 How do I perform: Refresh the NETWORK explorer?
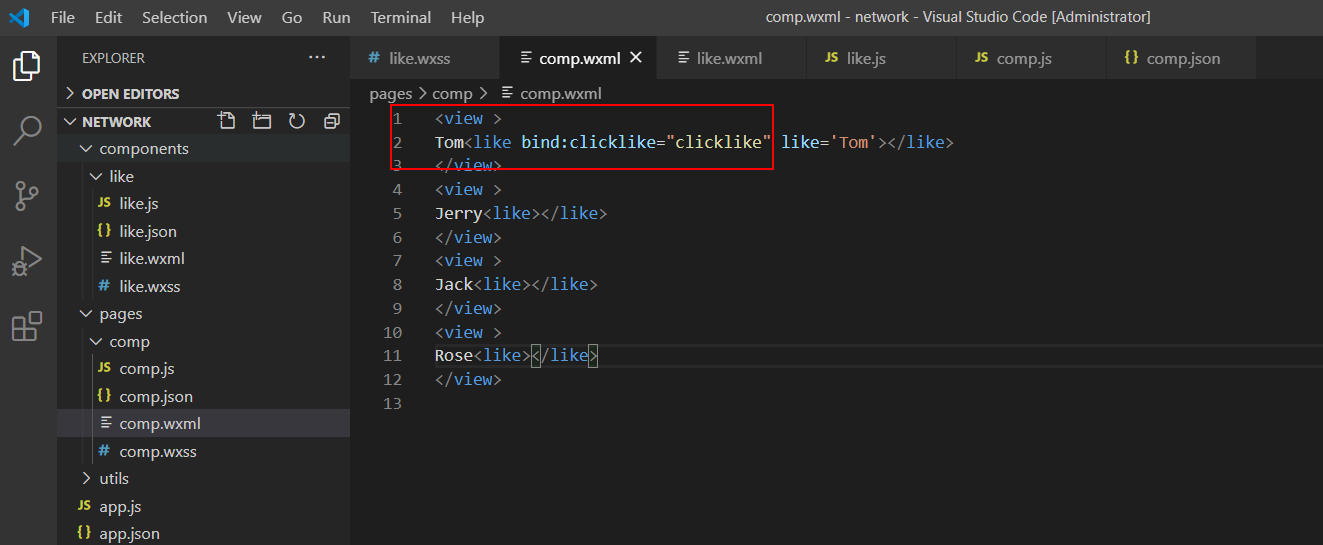(297, 121)
